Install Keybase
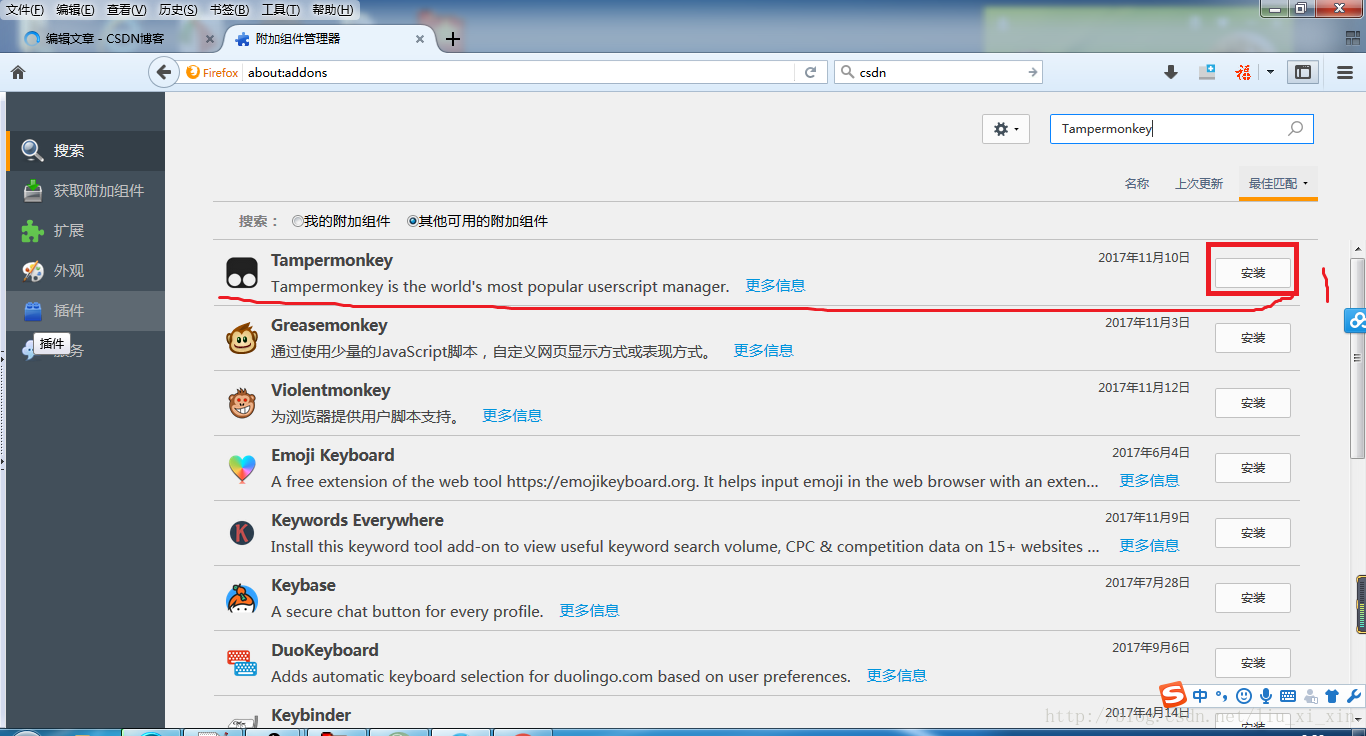The width and height of the screenshot is (1366, 736). pos(1253,598)
